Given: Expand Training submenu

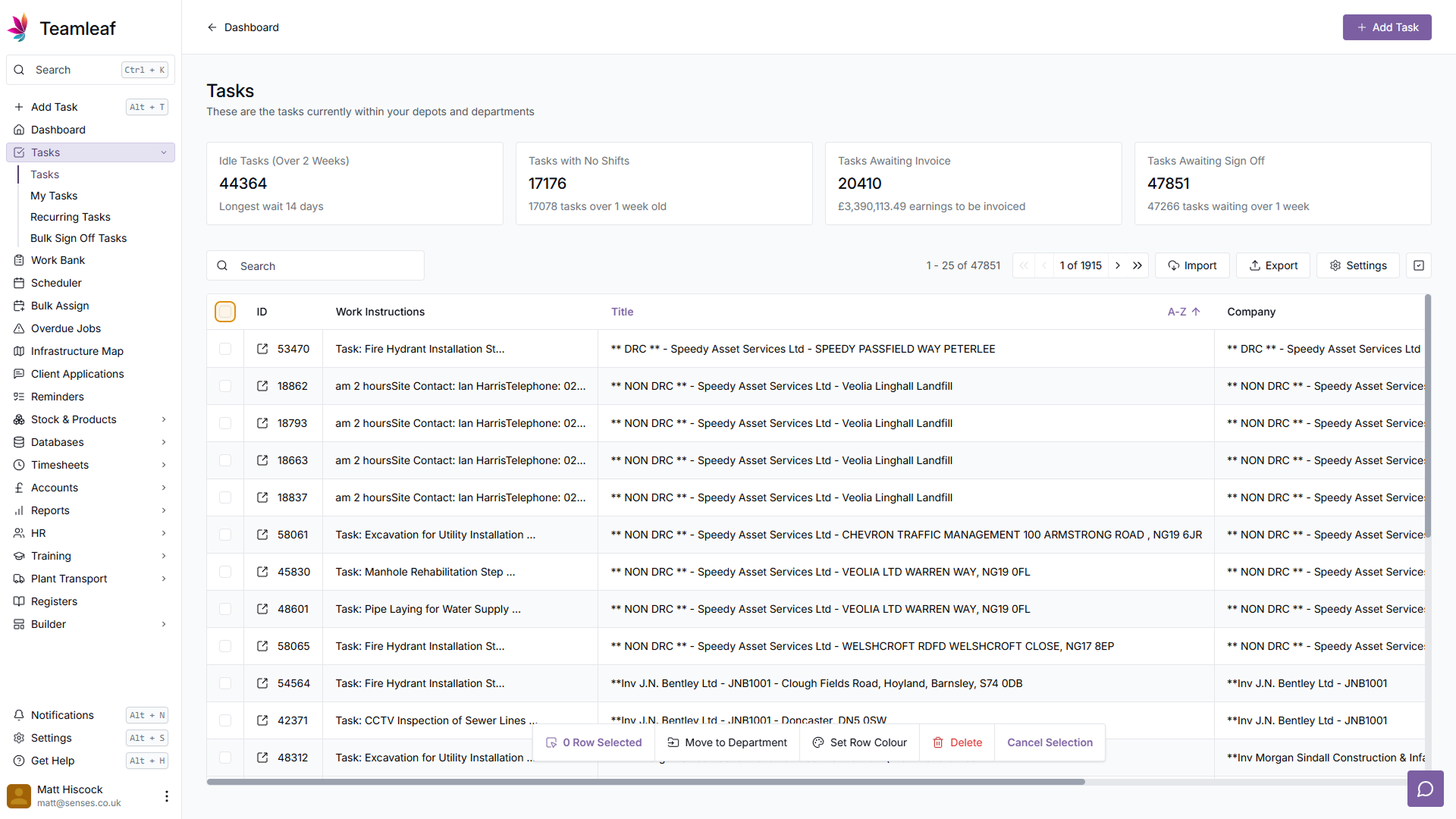Looking at the screenshot, I should [164, 556].
